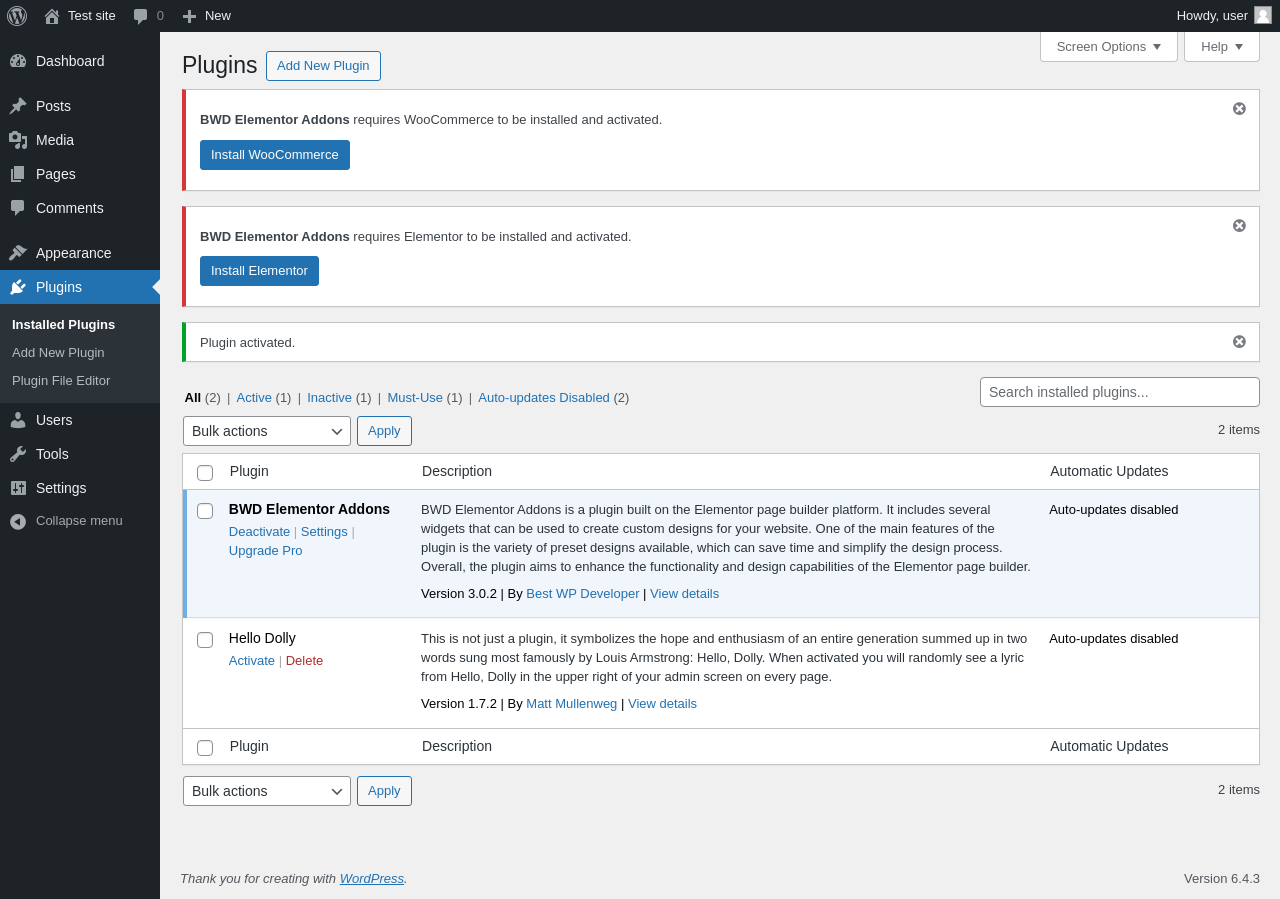1280x899 pixels.
Task: Open Tools via the wrench icon
Action: click(18, 454)
